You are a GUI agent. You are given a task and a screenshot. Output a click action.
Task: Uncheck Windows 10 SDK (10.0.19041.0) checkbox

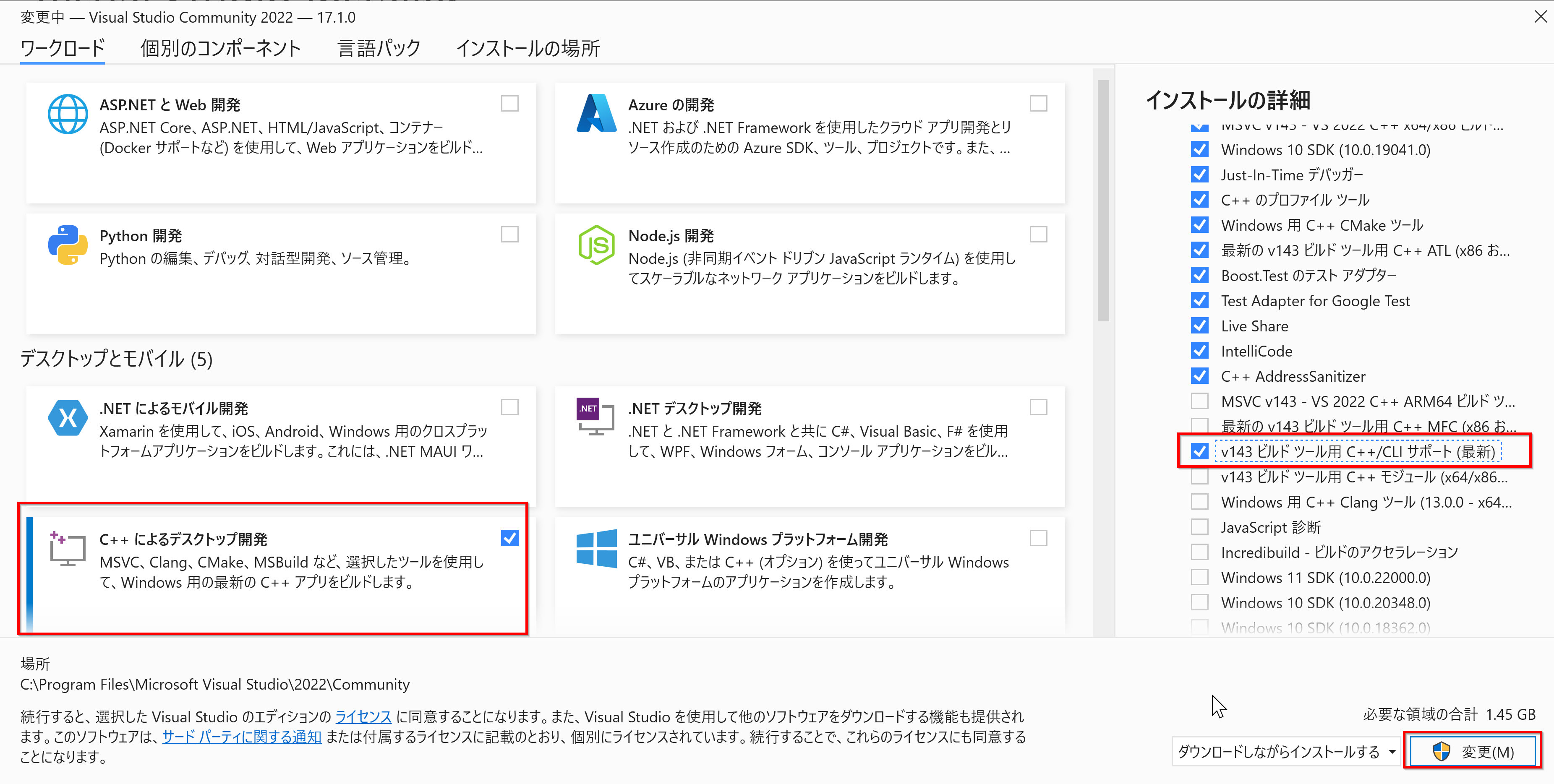(x=1200, y=149)
